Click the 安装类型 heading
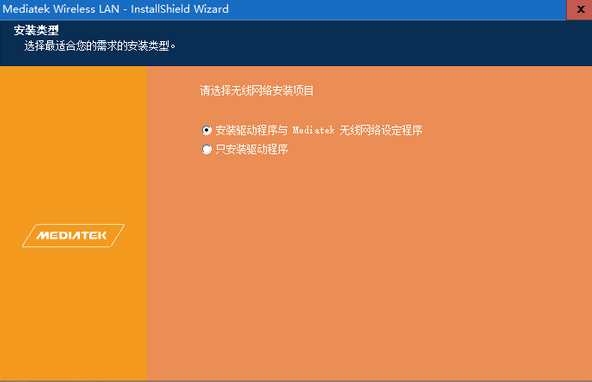 [36, 30]
